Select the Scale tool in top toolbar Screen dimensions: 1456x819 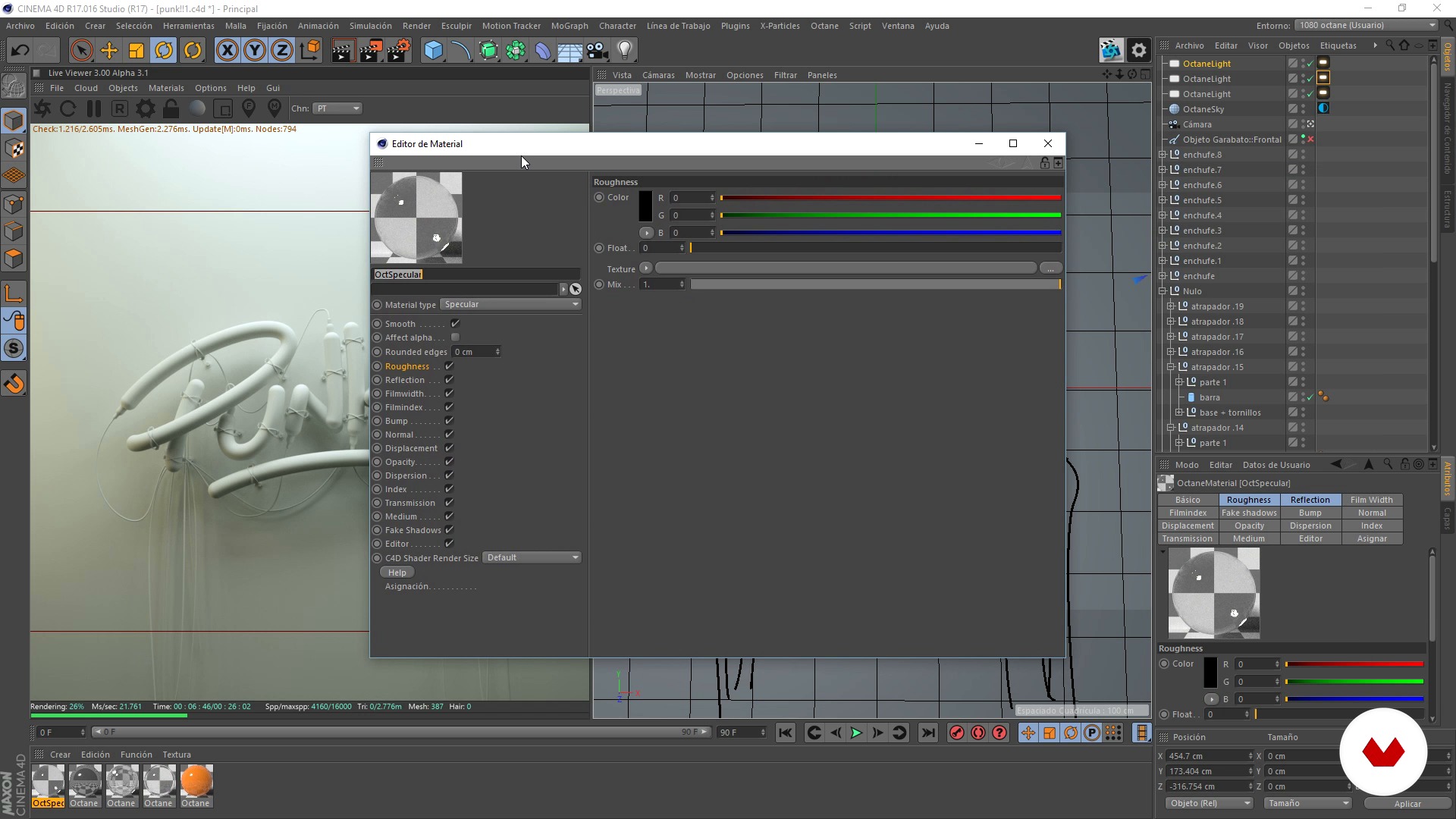[x=136, y=51]
